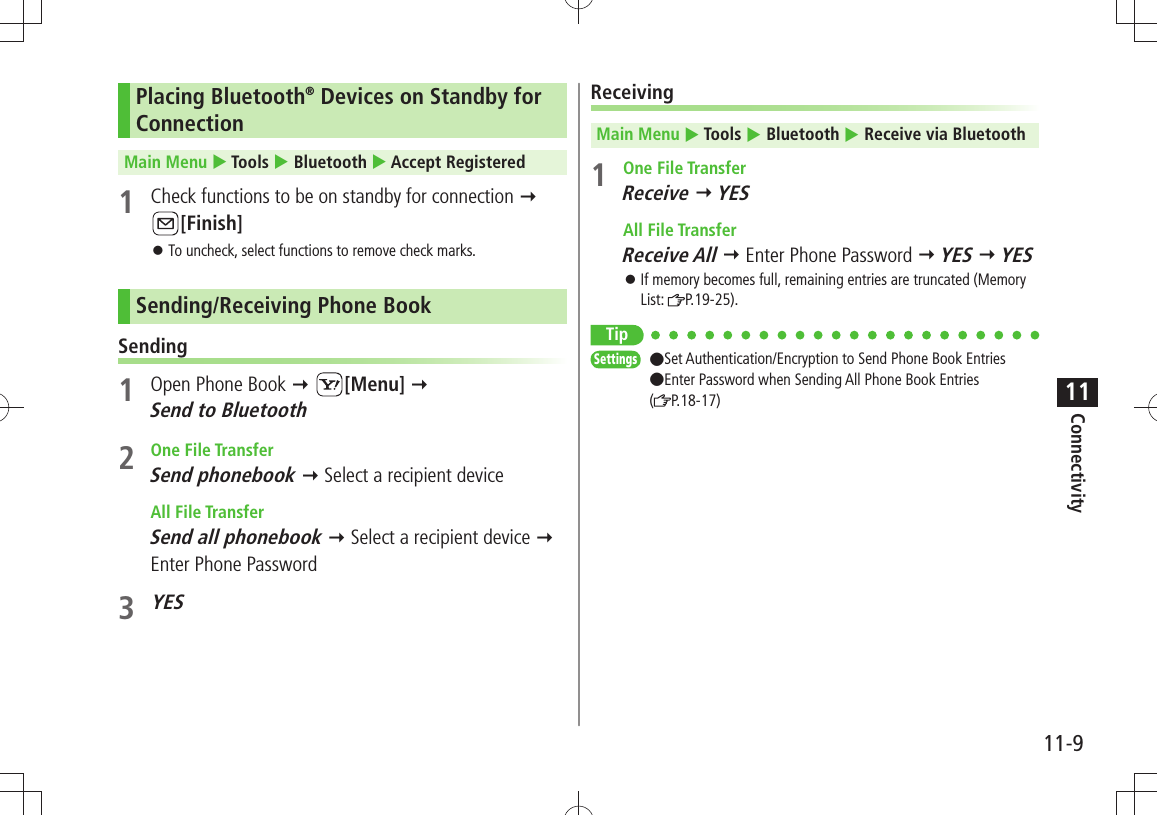
Task: Click the pointing-hand icon beside P.19-25
Action: pos(676,300)
